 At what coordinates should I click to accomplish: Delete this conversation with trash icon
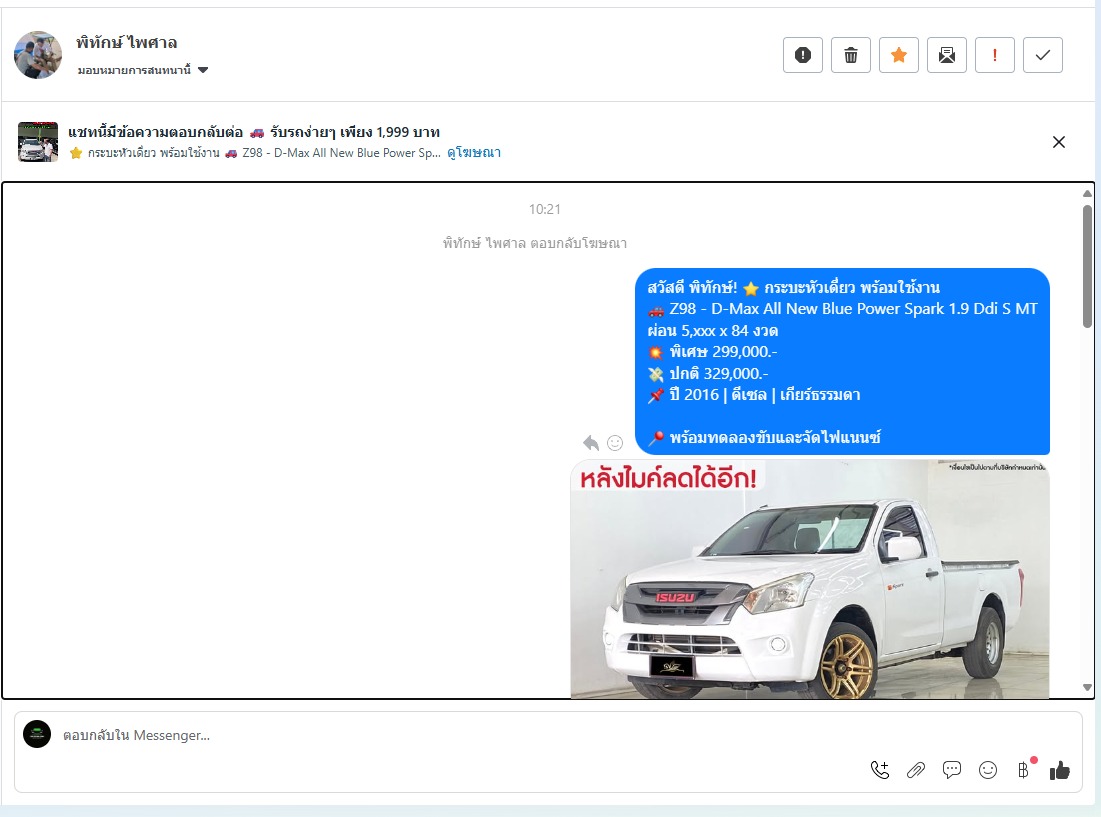pyautogui.click(x=850, y=55)
